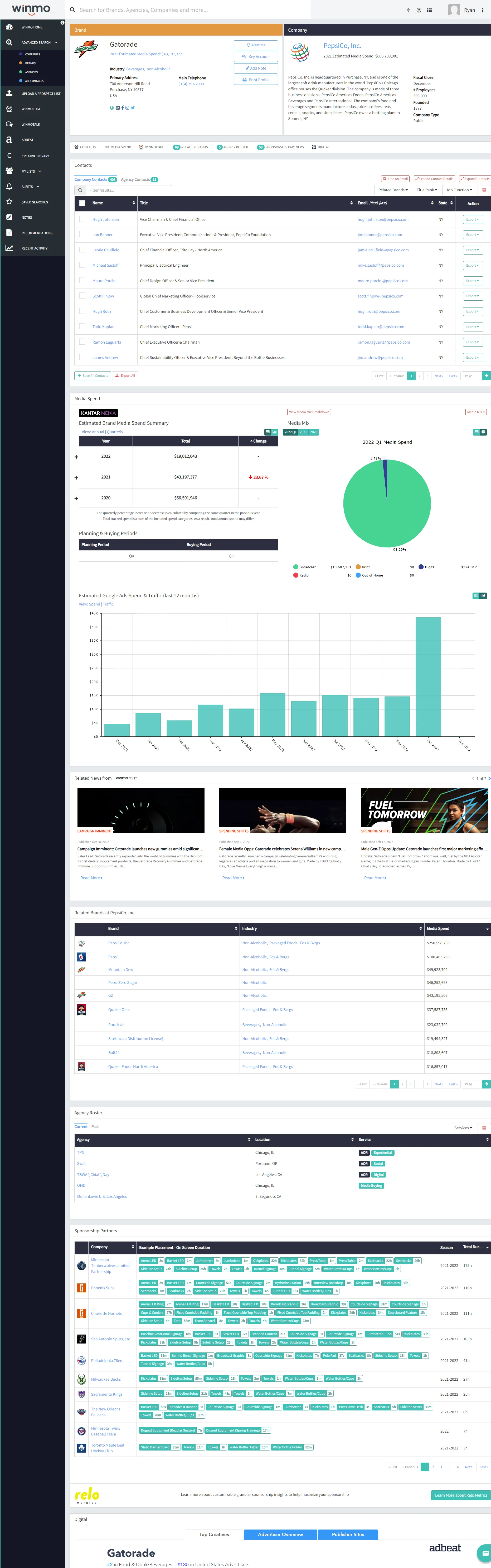This screenshot has width=491, height=1568.
Task: Click the Print Profile button
Action: 256,80
